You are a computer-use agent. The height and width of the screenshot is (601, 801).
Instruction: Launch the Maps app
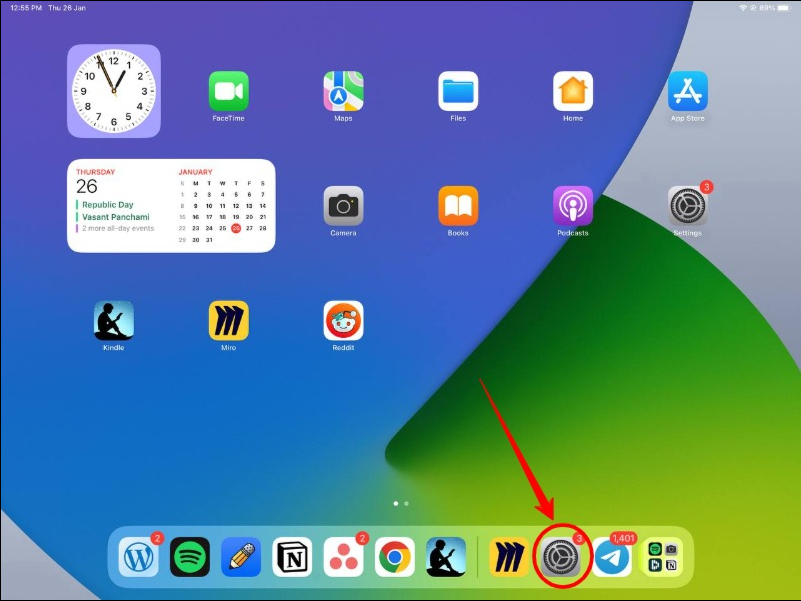click(x=343, y=92)
